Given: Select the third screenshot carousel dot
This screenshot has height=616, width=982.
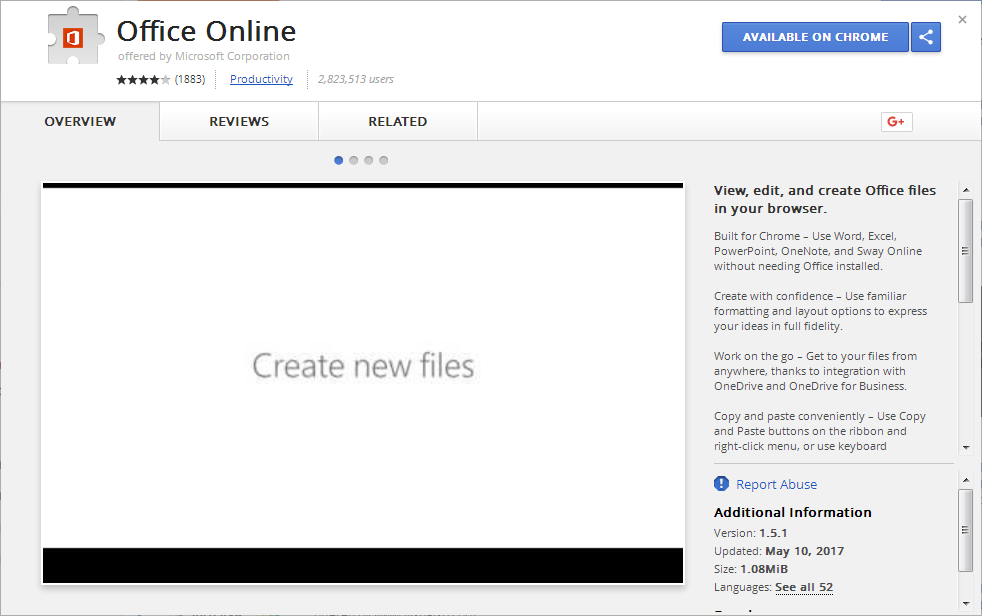Looking at the screenshot, I should click(369, 160).
